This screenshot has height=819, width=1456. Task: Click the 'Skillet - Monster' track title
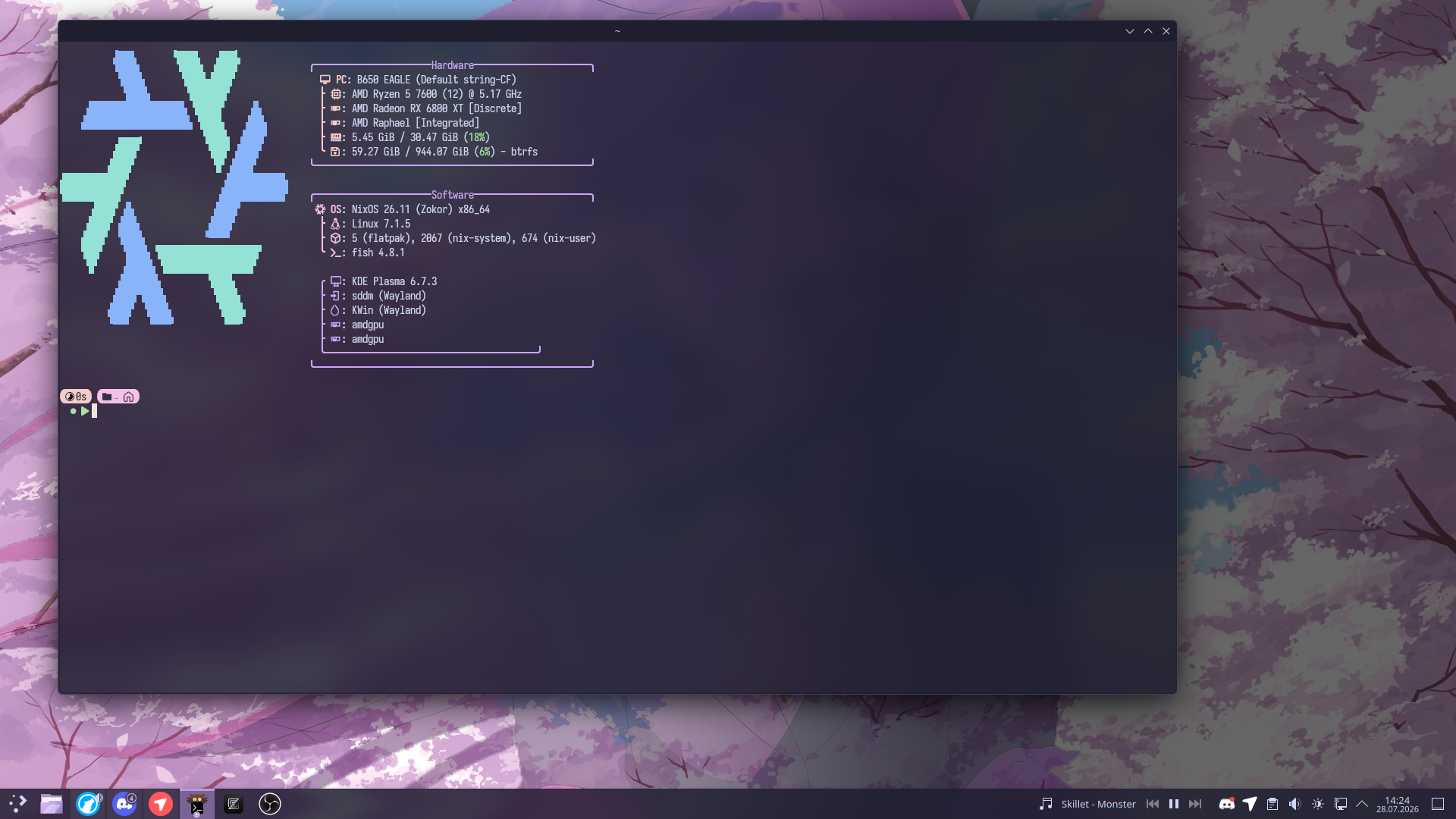click(x=1098, y=804)
